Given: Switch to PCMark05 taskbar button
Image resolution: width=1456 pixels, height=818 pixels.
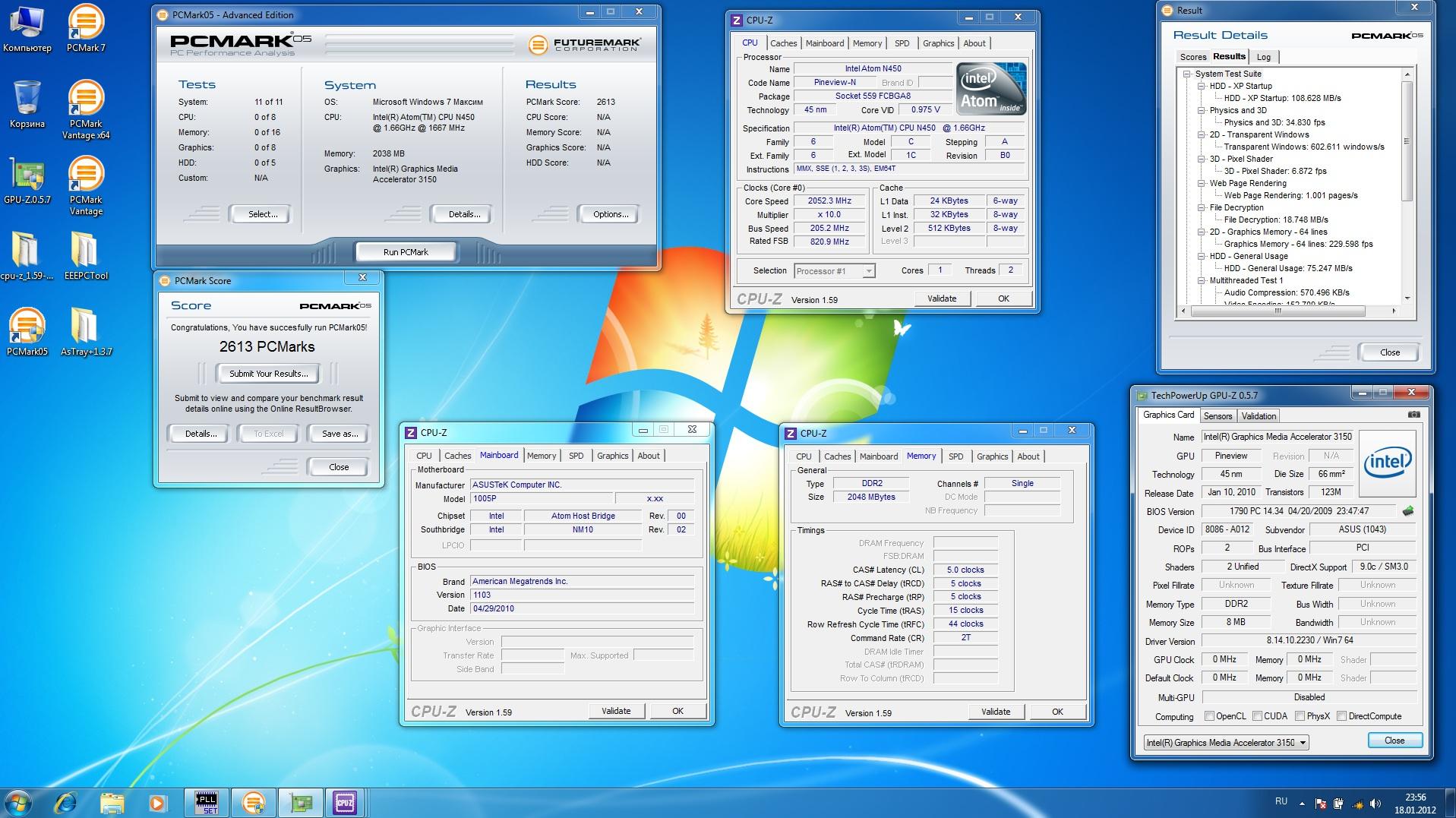Looking at the screenshot, I should (254, 802).
